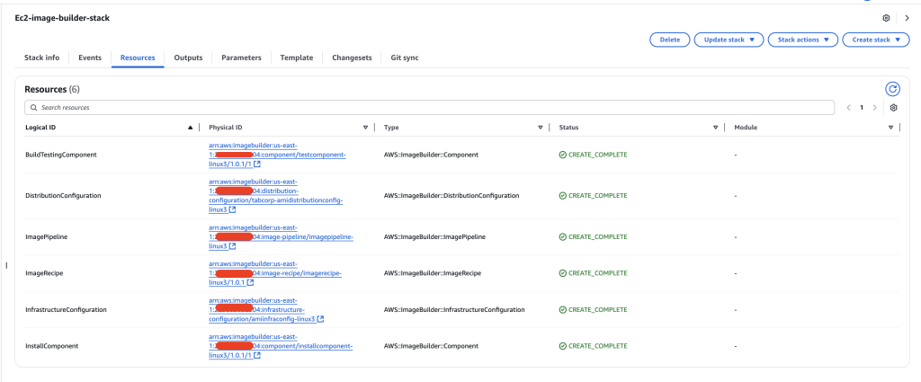The height and width of the screenshot is (382, 921).
Task: Open external link icon for ImageRecipe ARN
Action: point(250,282)
